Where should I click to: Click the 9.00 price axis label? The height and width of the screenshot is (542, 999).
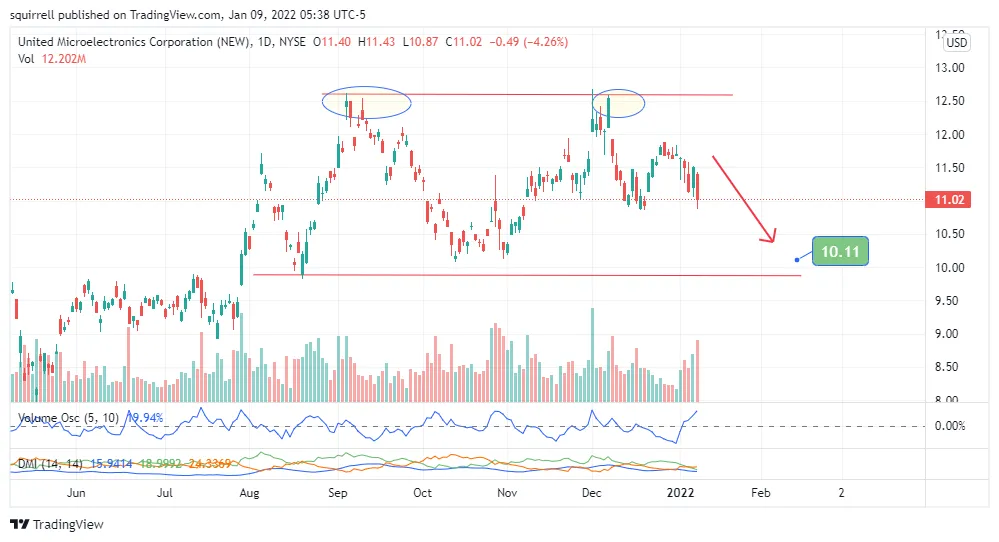949,334
